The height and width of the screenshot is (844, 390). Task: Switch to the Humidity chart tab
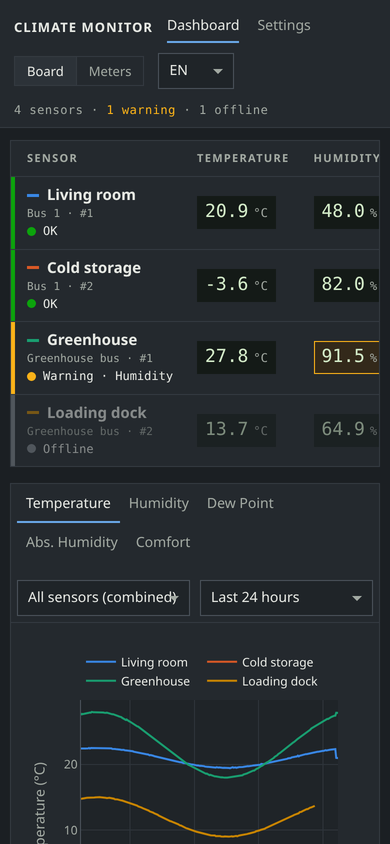(159, 503)
